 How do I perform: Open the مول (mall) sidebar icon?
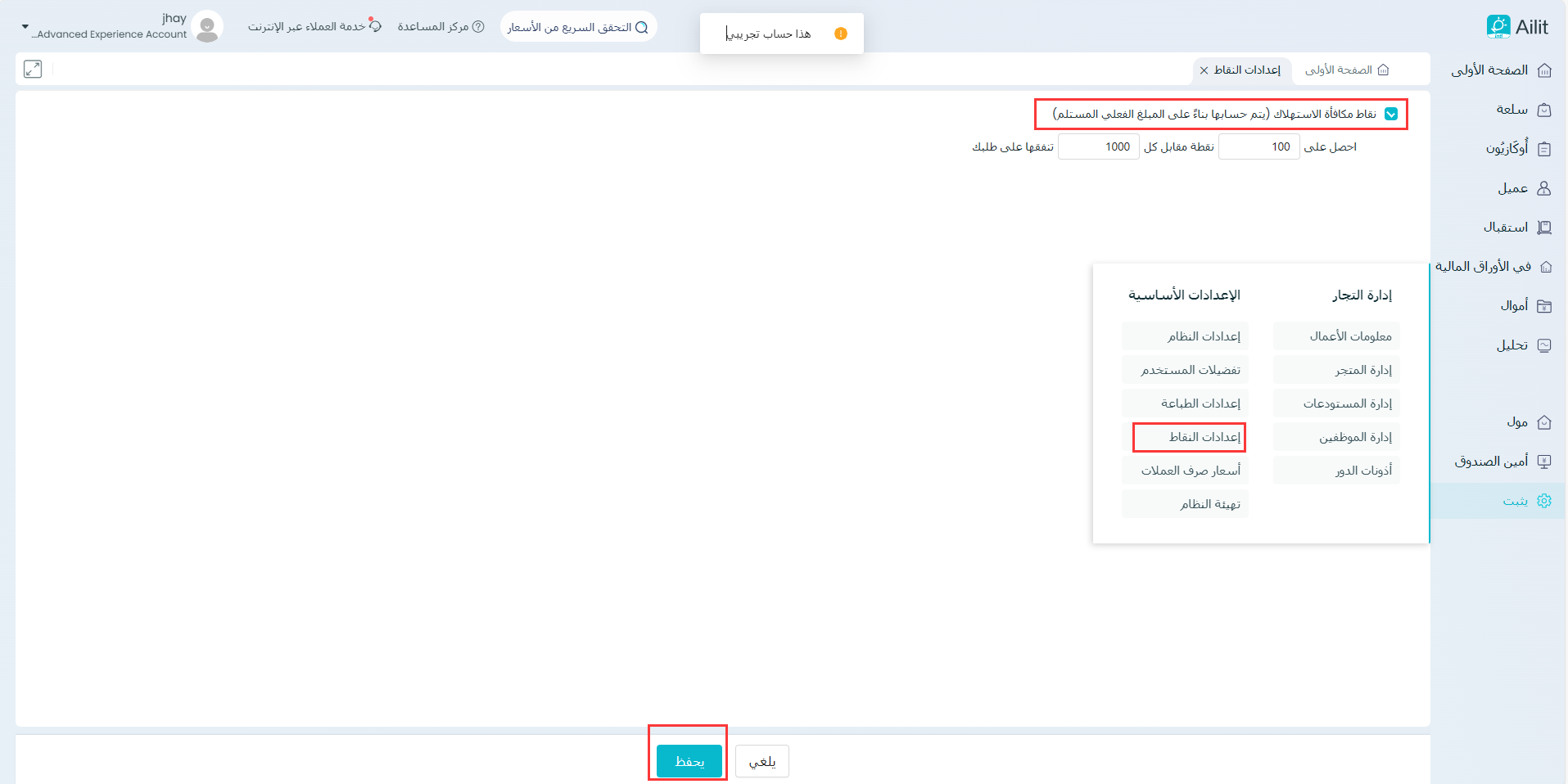(x=1544, y=422)
